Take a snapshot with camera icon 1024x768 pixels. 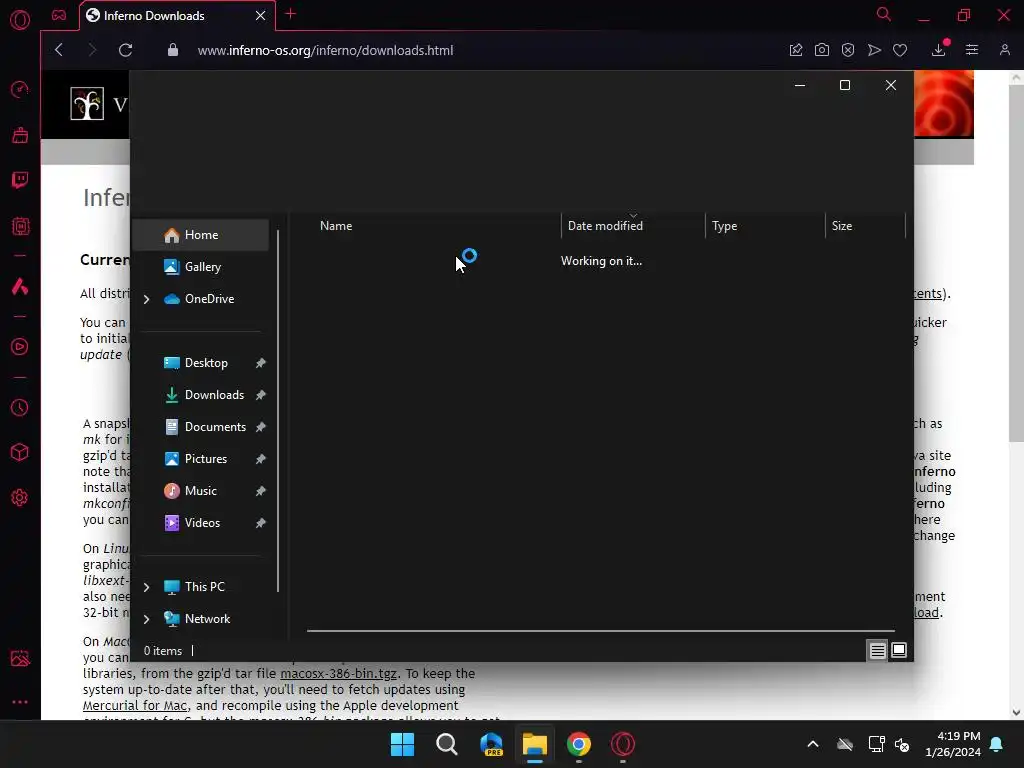822,50
